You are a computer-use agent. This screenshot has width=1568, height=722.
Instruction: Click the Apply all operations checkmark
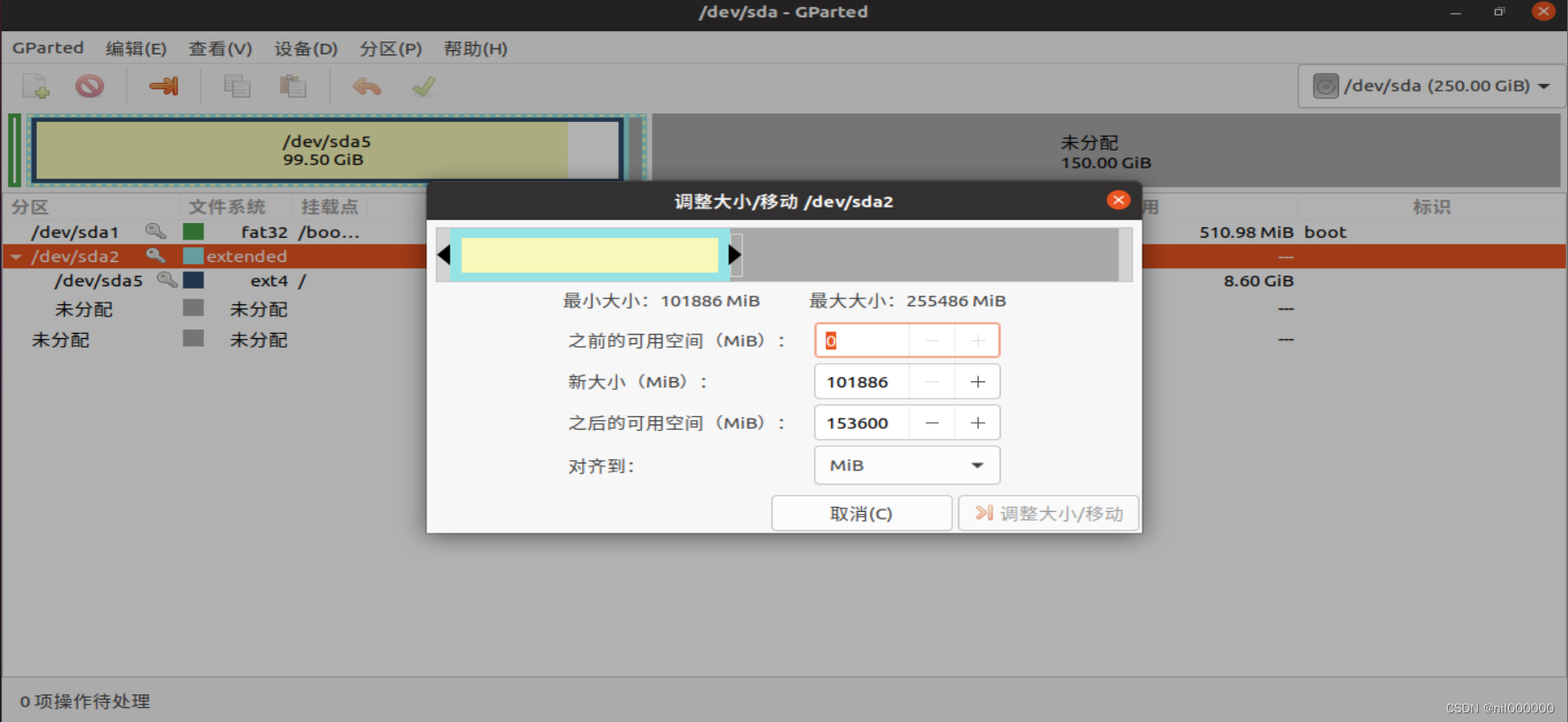pos(424,86)
